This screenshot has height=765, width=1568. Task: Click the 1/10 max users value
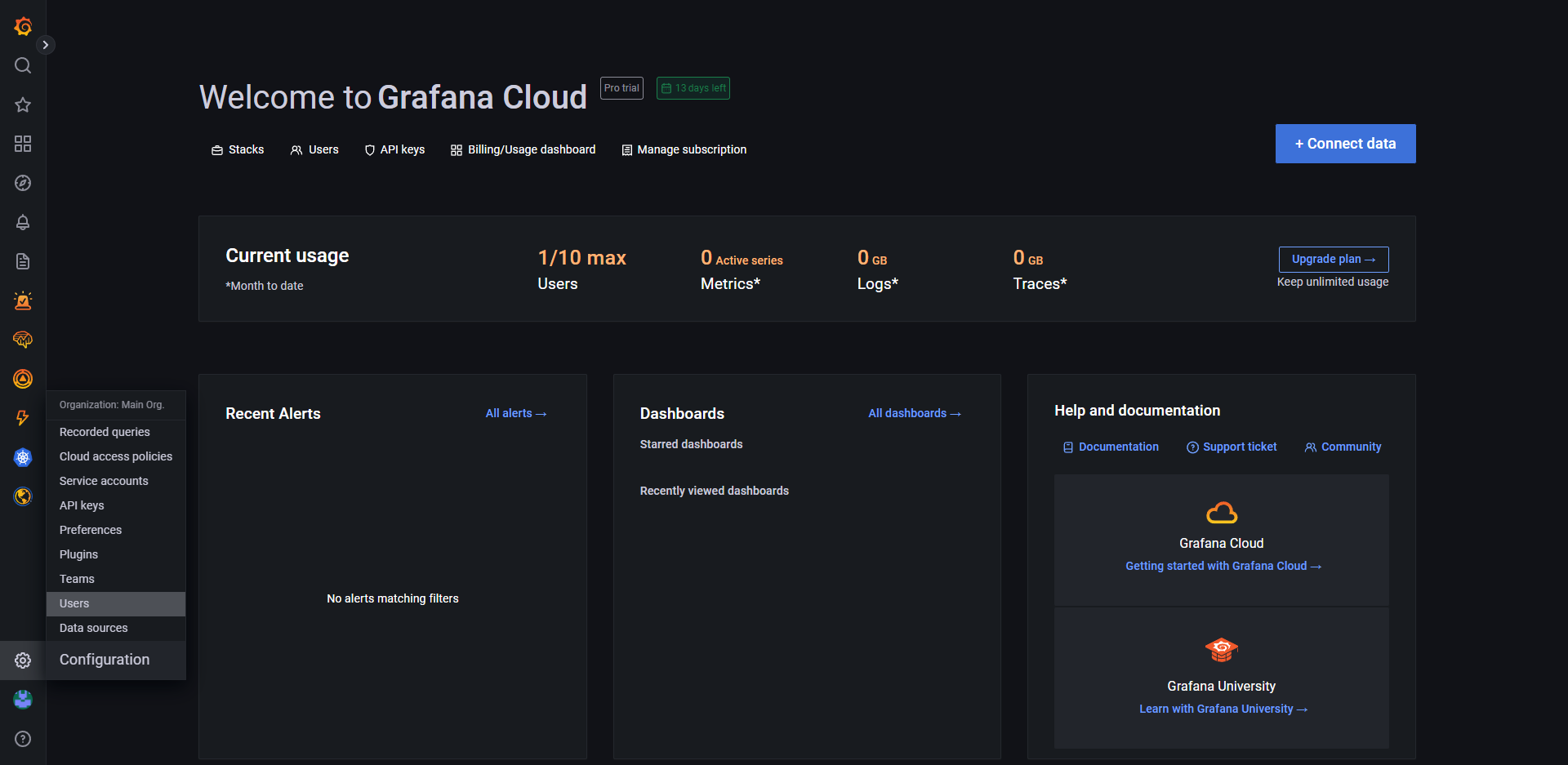point(581,258)
